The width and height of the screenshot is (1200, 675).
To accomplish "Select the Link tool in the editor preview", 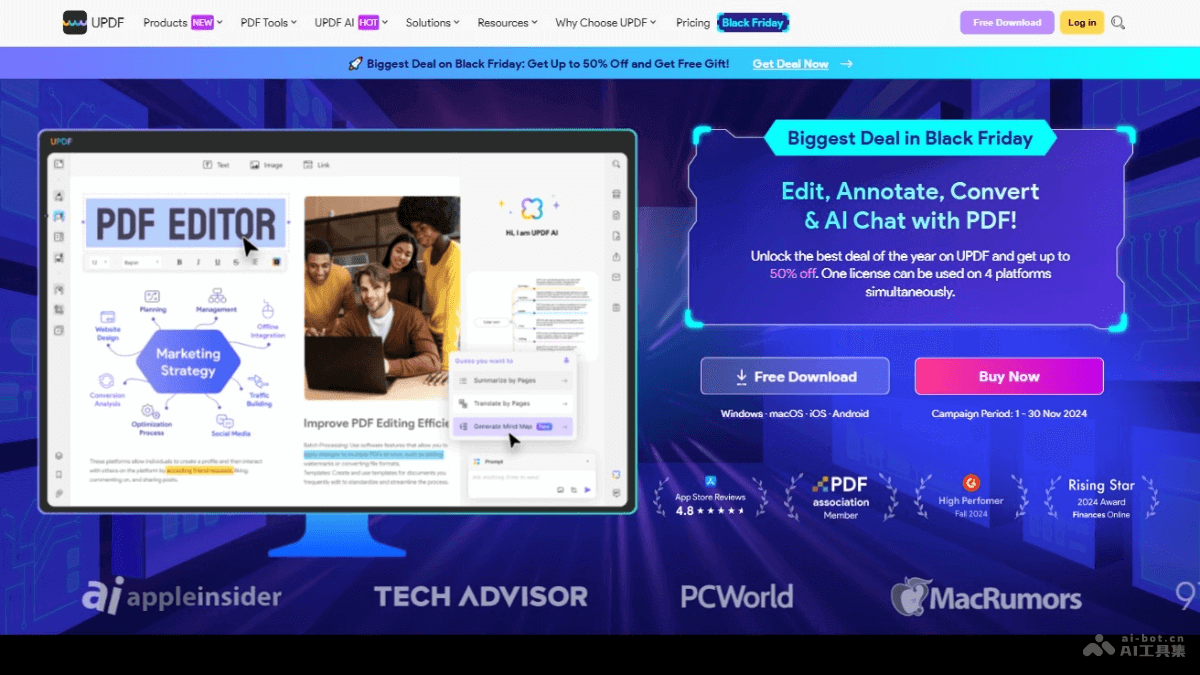I will coord(316,165).
